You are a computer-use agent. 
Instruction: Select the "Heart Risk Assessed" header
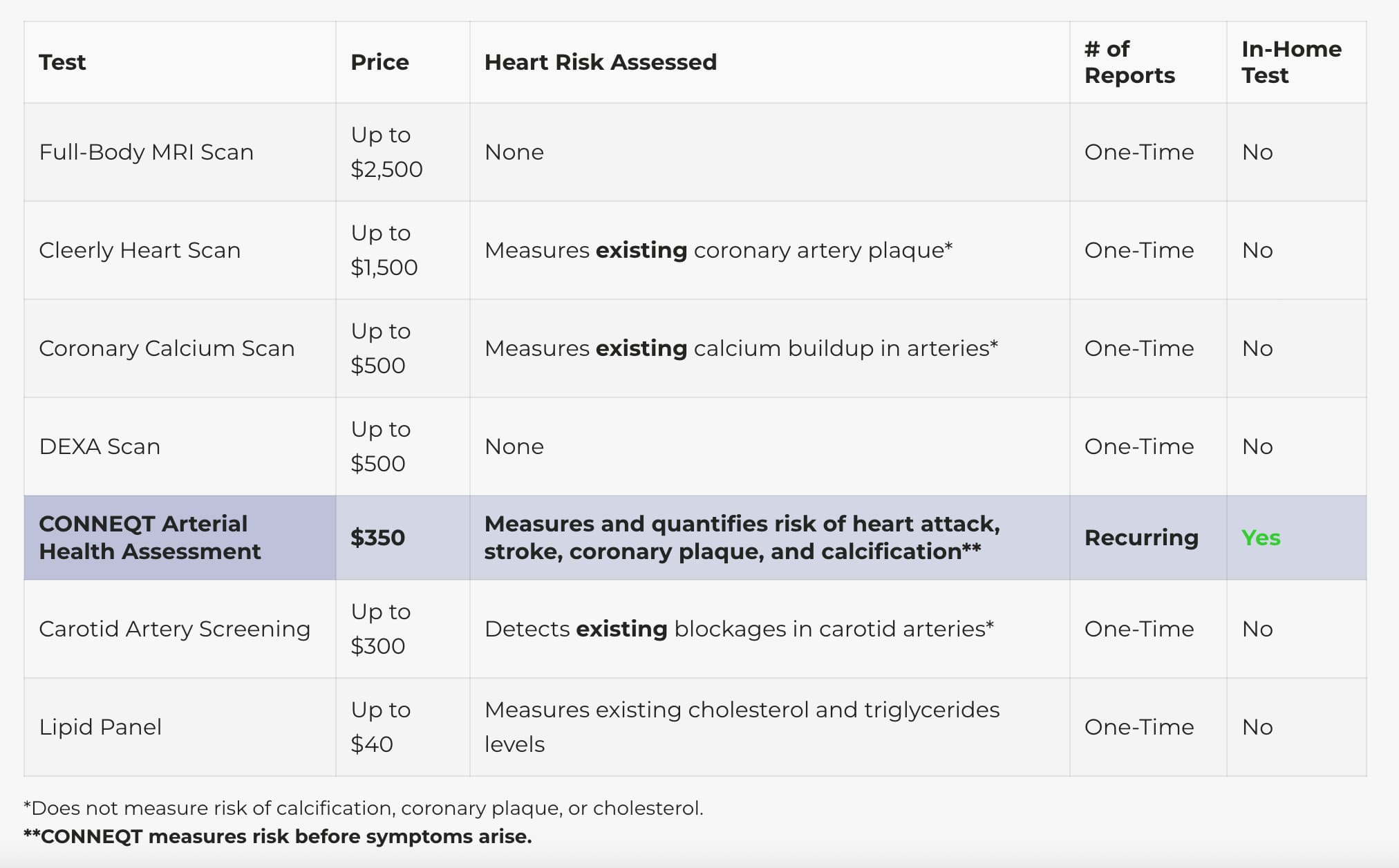click(600, 62)
